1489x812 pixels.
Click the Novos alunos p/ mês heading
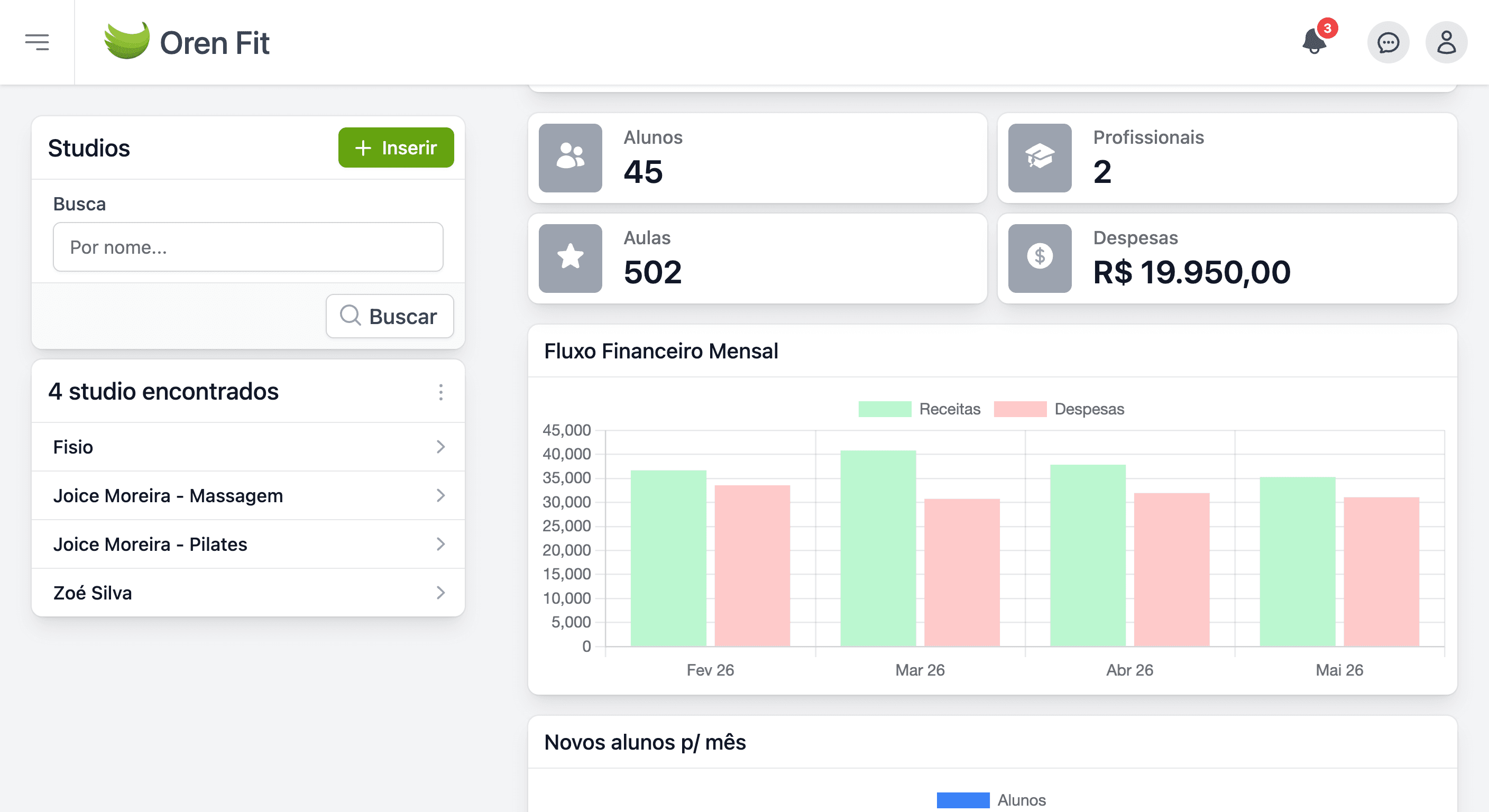pos(645,742)
